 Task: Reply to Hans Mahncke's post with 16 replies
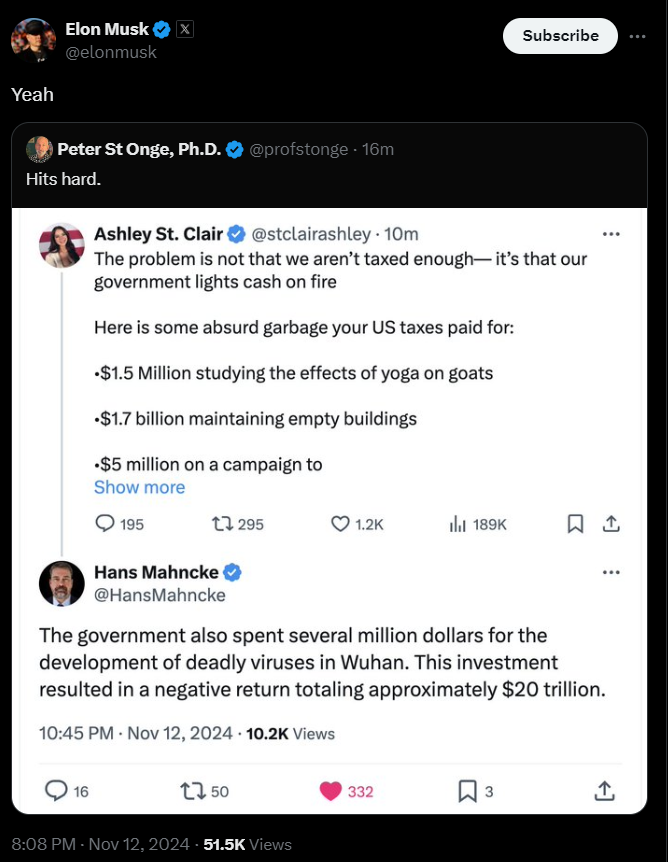[56, 791]
